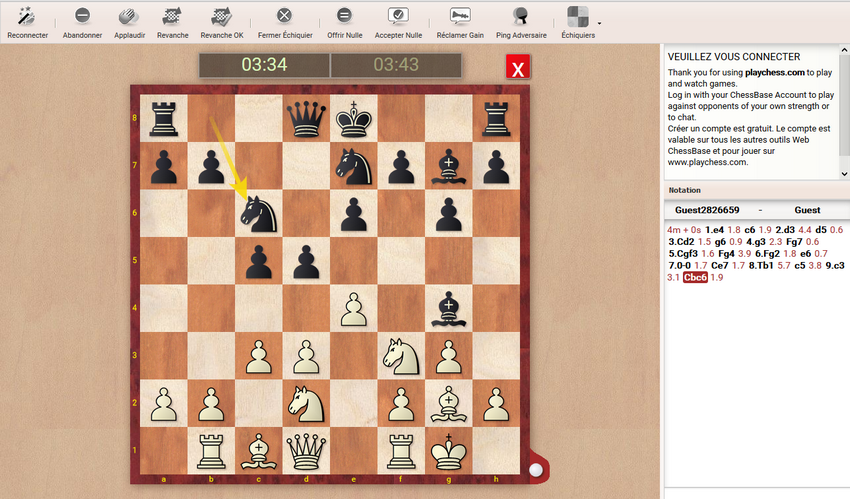Click the Échiquiers board layout icon

[578, 16]
